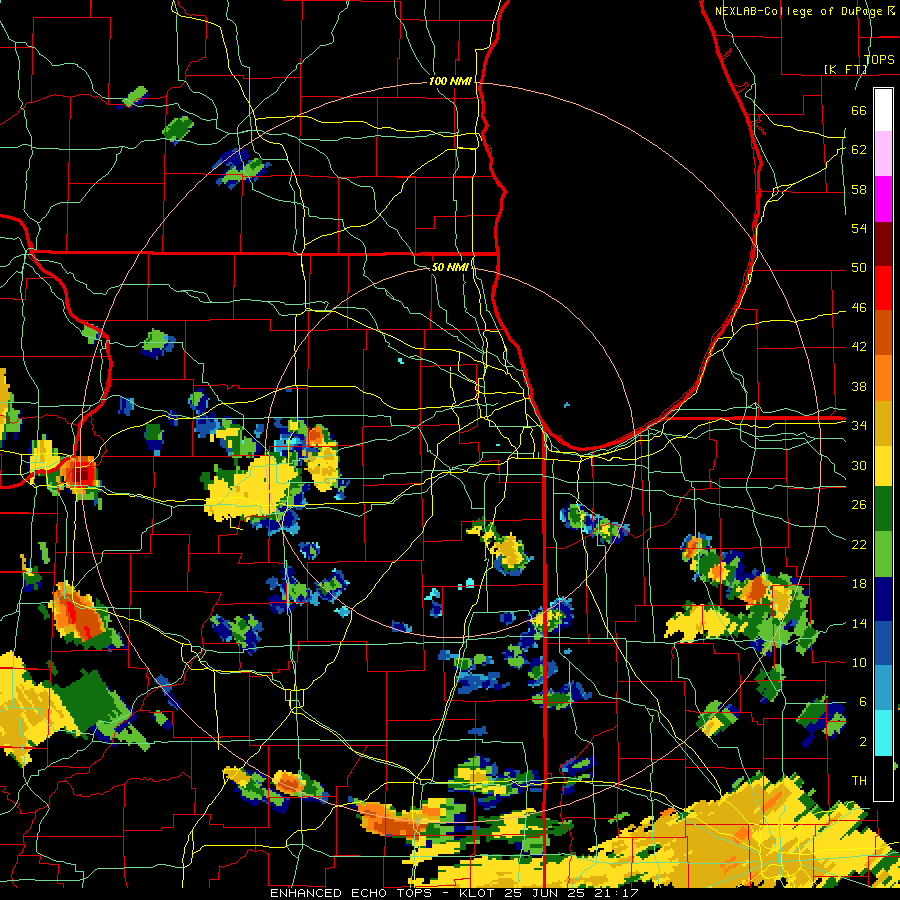Screen dimensions: 900x900
Task: Click the "42" legend value
Action: [x=859, y=346]
